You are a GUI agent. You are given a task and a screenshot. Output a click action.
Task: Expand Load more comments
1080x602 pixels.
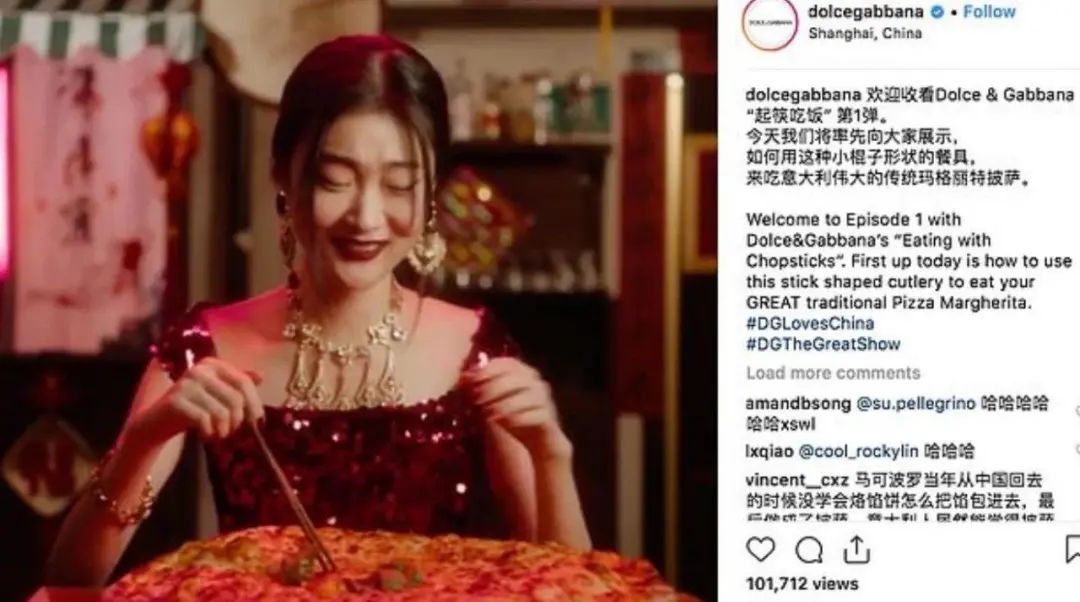[x=833, y=373]
